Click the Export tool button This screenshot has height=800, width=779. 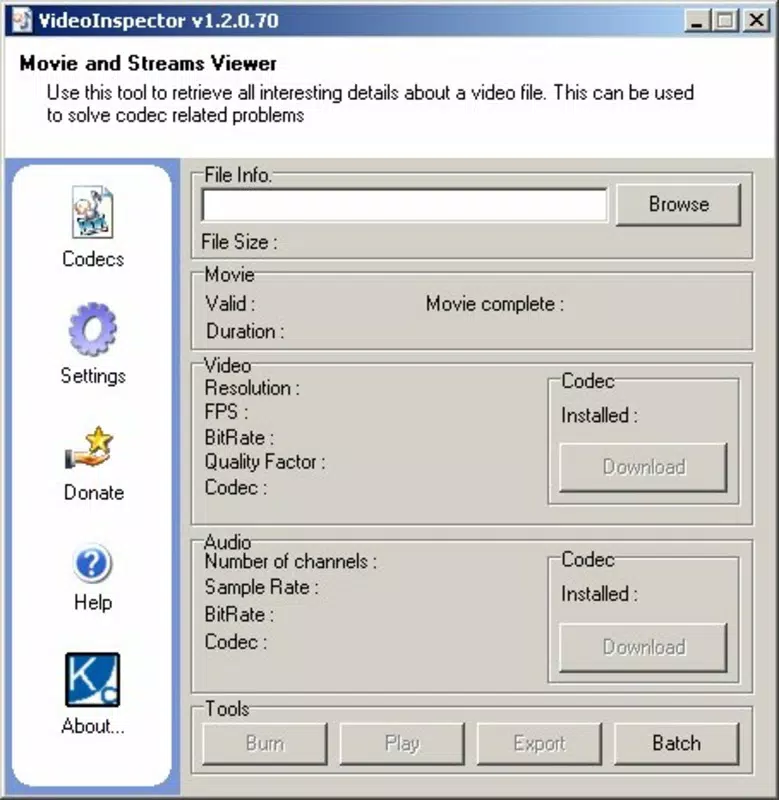point(539,743)
